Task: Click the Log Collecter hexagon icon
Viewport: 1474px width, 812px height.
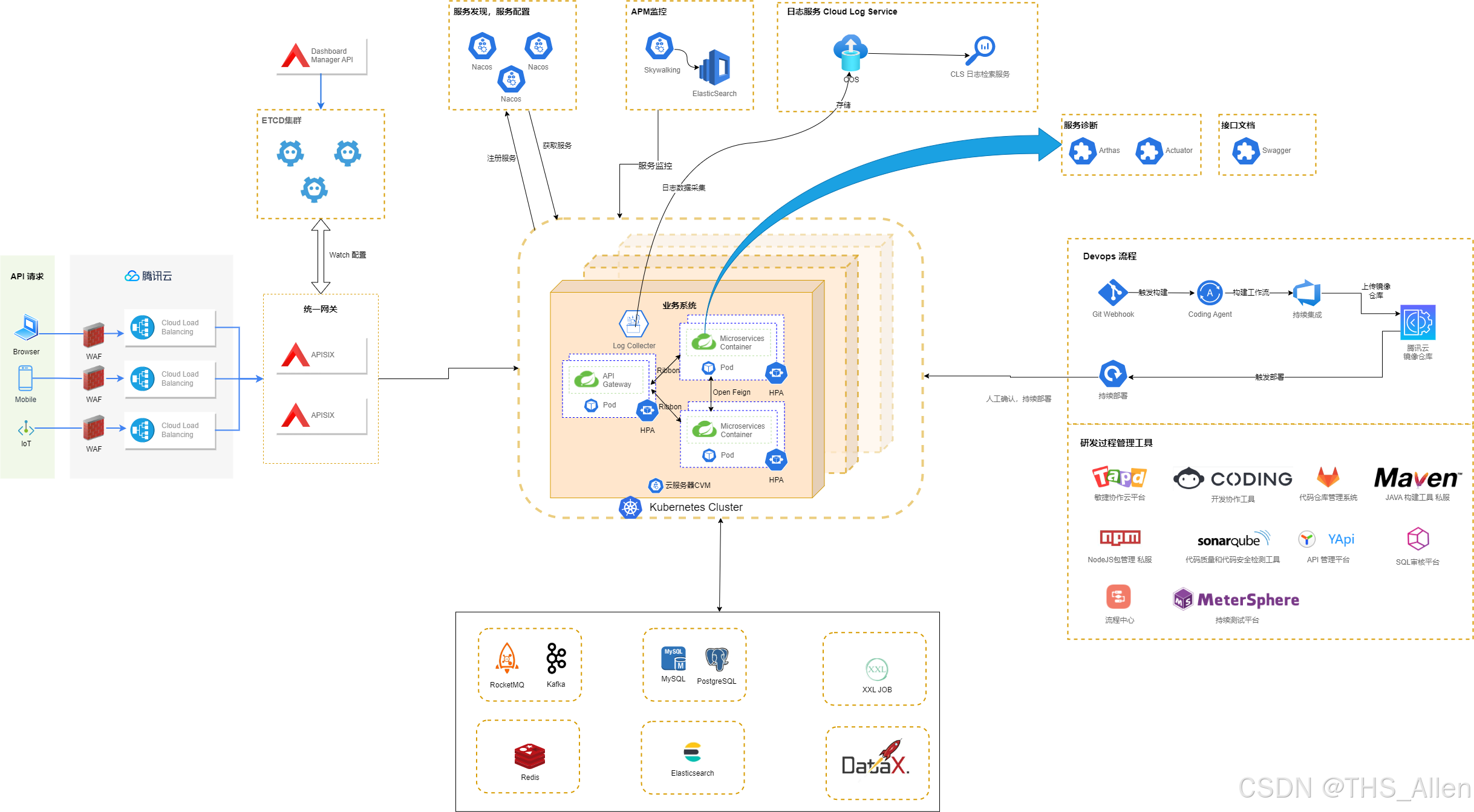Action: (633, 324)
